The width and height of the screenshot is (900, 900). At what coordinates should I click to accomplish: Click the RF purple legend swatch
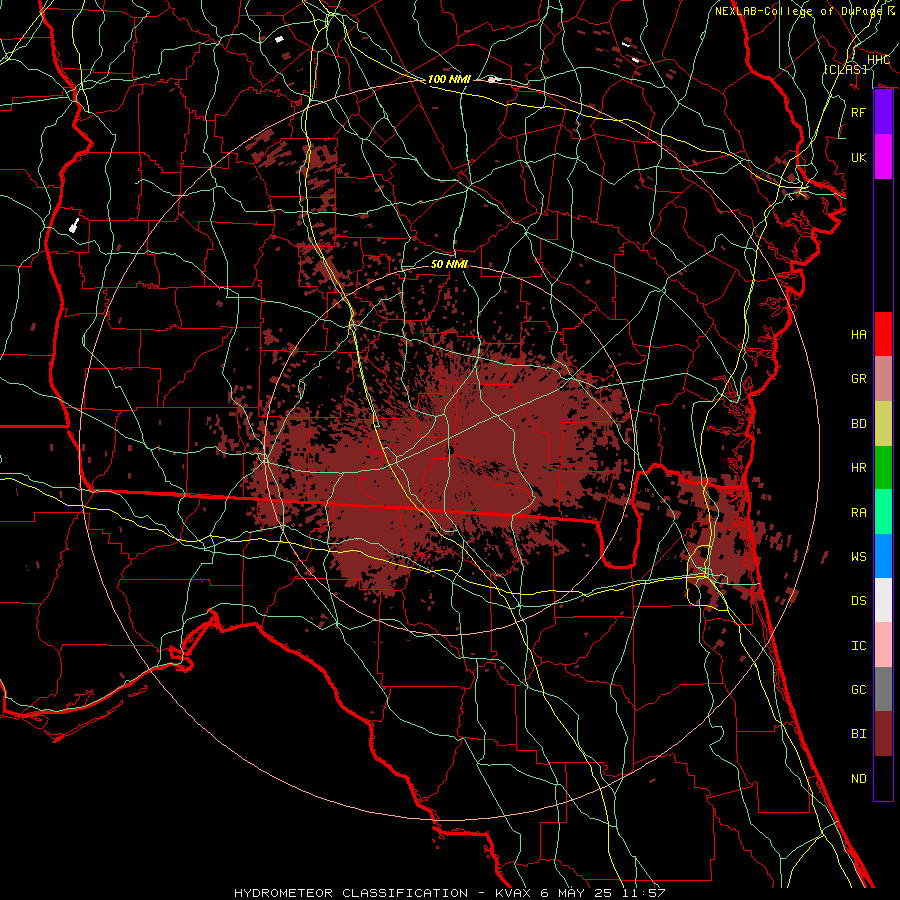point(883,112)
